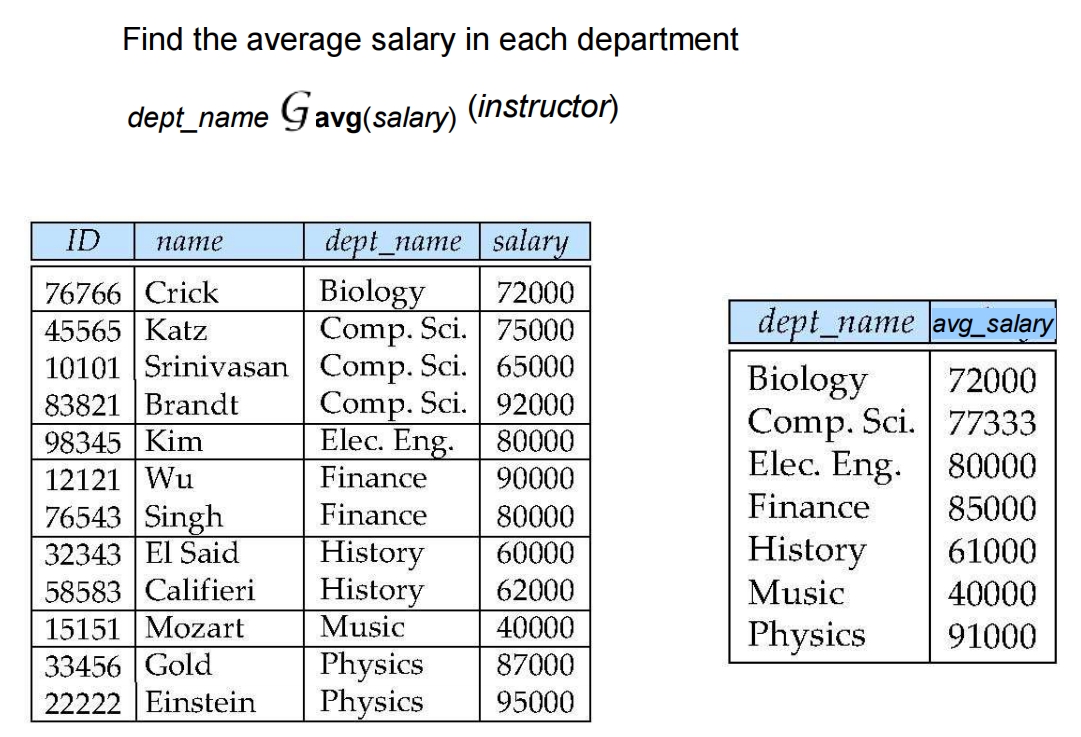Image resolution: width=1081 pixels, height=737 pixels.
Task: Click Elec. Eng. in the result table
Action: 826,465
